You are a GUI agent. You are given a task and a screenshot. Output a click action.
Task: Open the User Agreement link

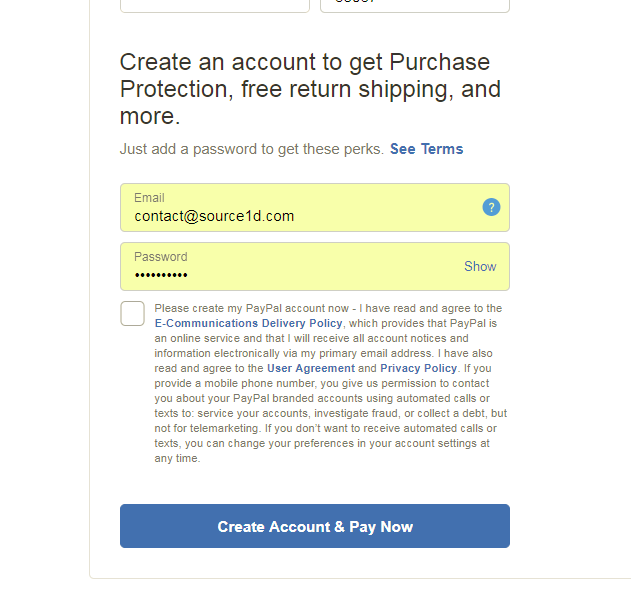tap(311, 369)
